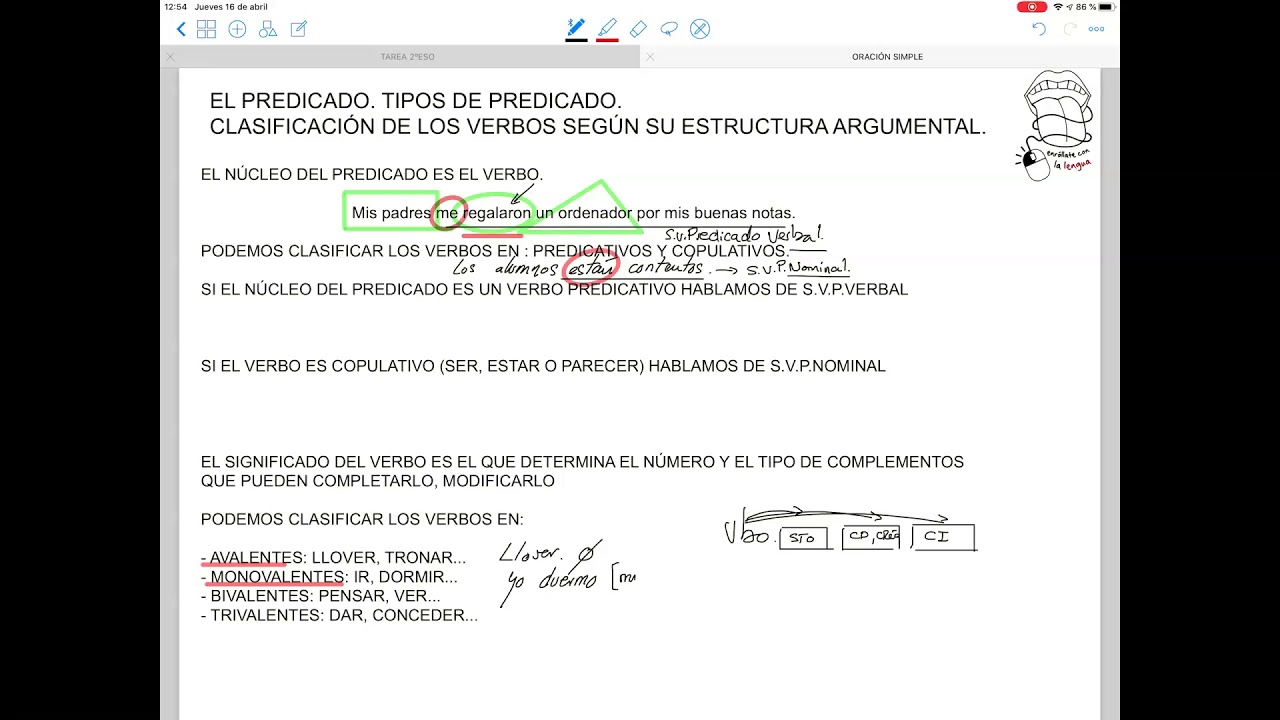Select the lasso selection tool
Image resolution: width=1280 pixels, height=720 pixels.
coord(669,29)
